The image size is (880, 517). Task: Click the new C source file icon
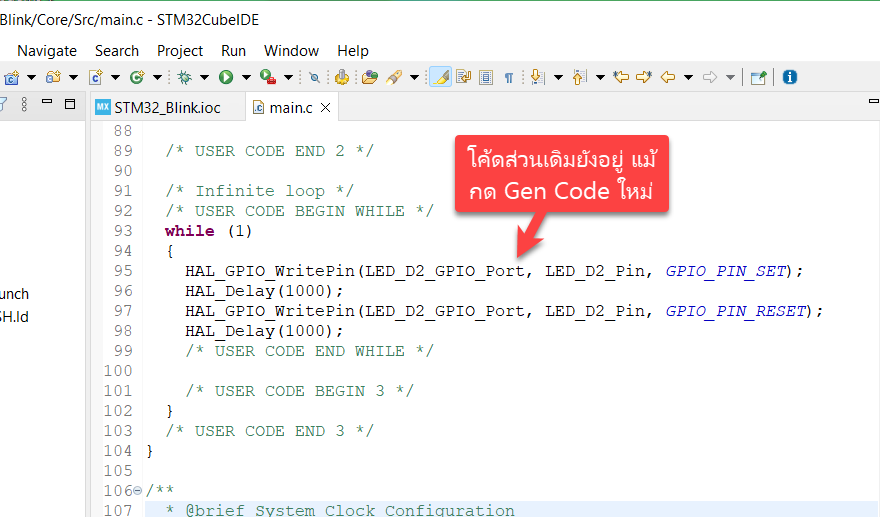pyautogui.click(x=95, y=77)
